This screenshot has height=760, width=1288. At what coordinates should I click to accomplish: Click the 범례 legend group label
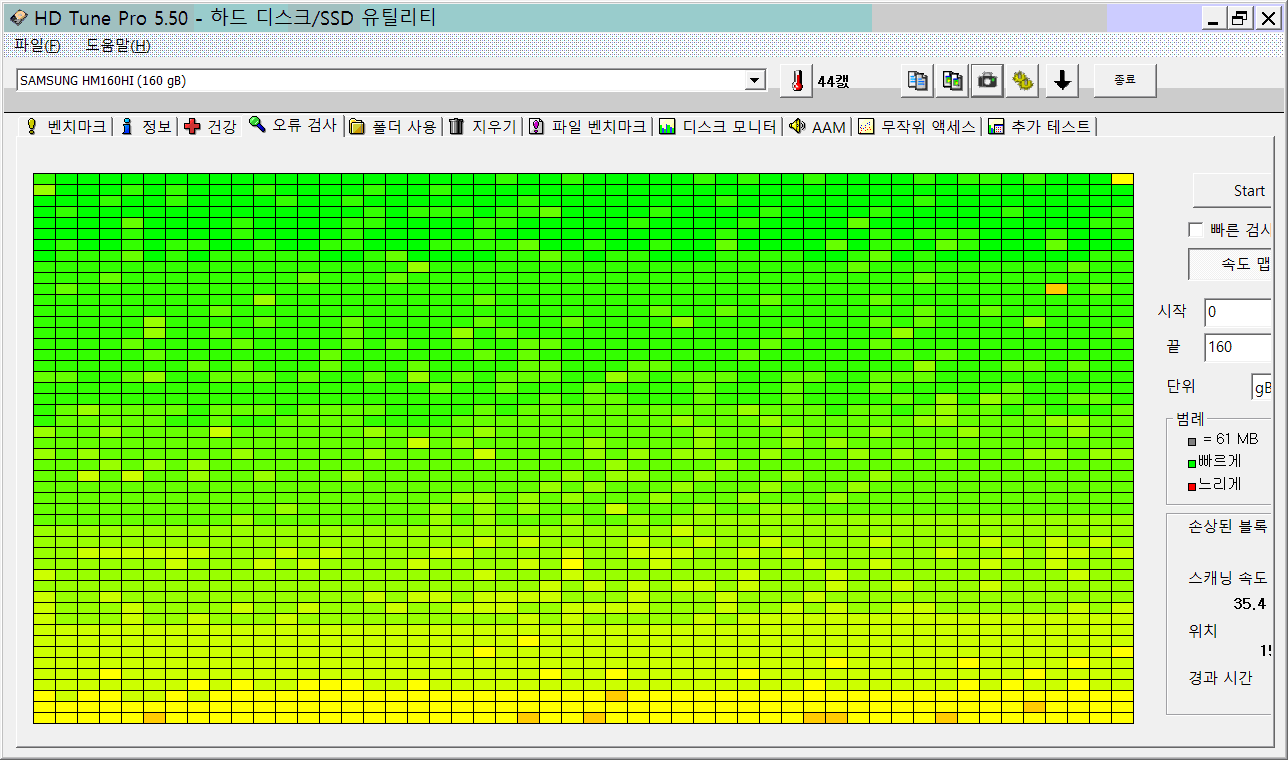coord(1190,418)
